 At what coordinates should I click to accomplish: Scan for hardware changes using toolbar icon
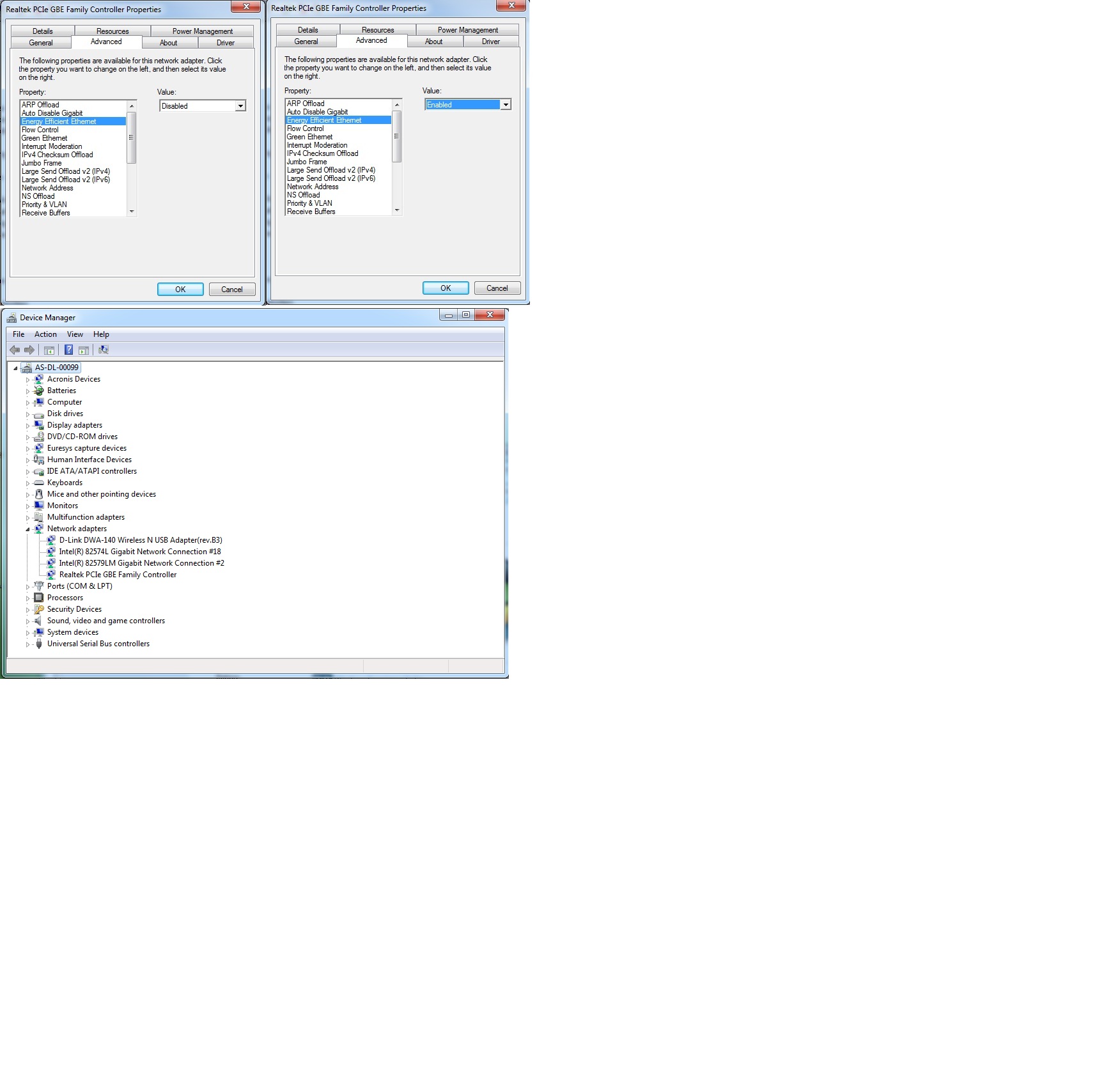tap(104, 350)
